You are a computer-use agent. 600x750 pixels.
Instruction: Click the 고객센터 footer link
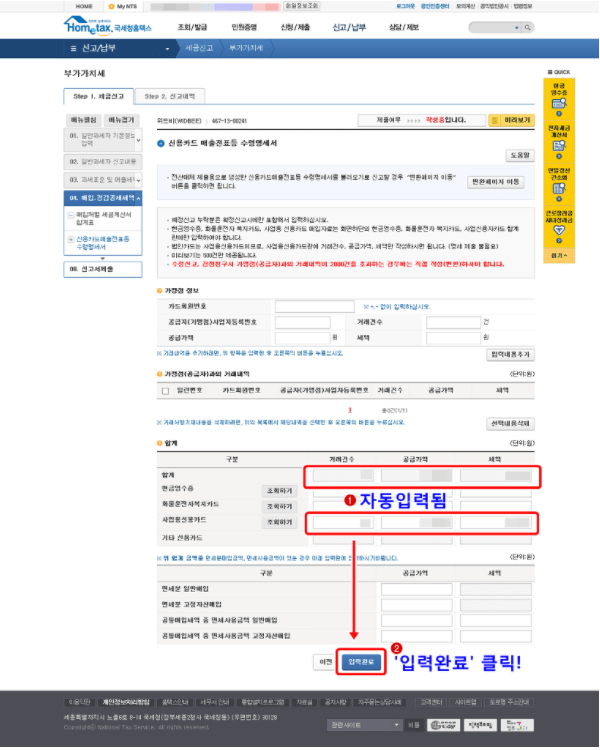pos(431,702)
